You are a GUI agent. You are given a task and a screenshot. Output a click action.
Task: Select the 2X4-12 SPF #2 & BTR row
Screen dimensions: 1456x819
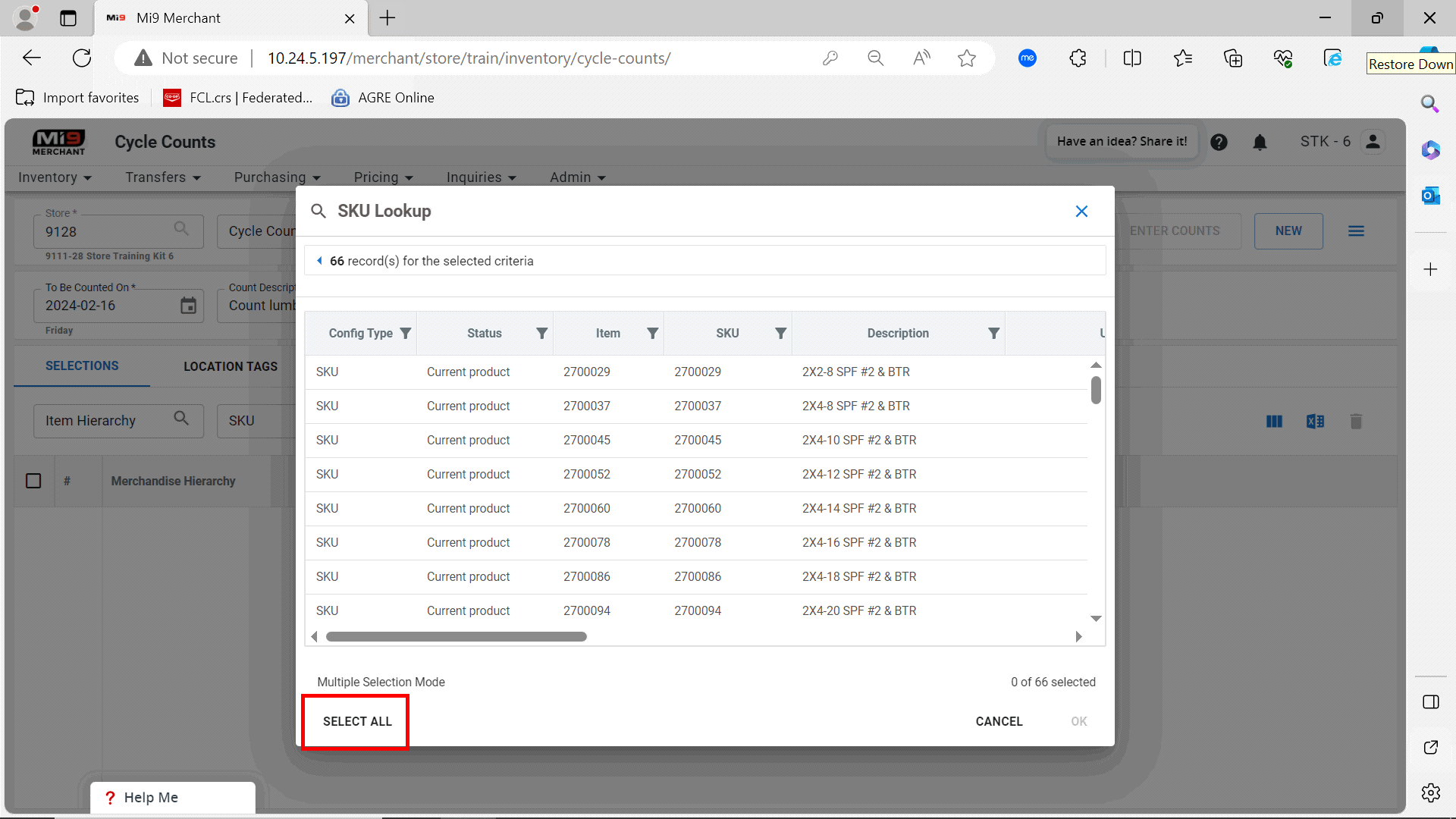pos(696,475)
